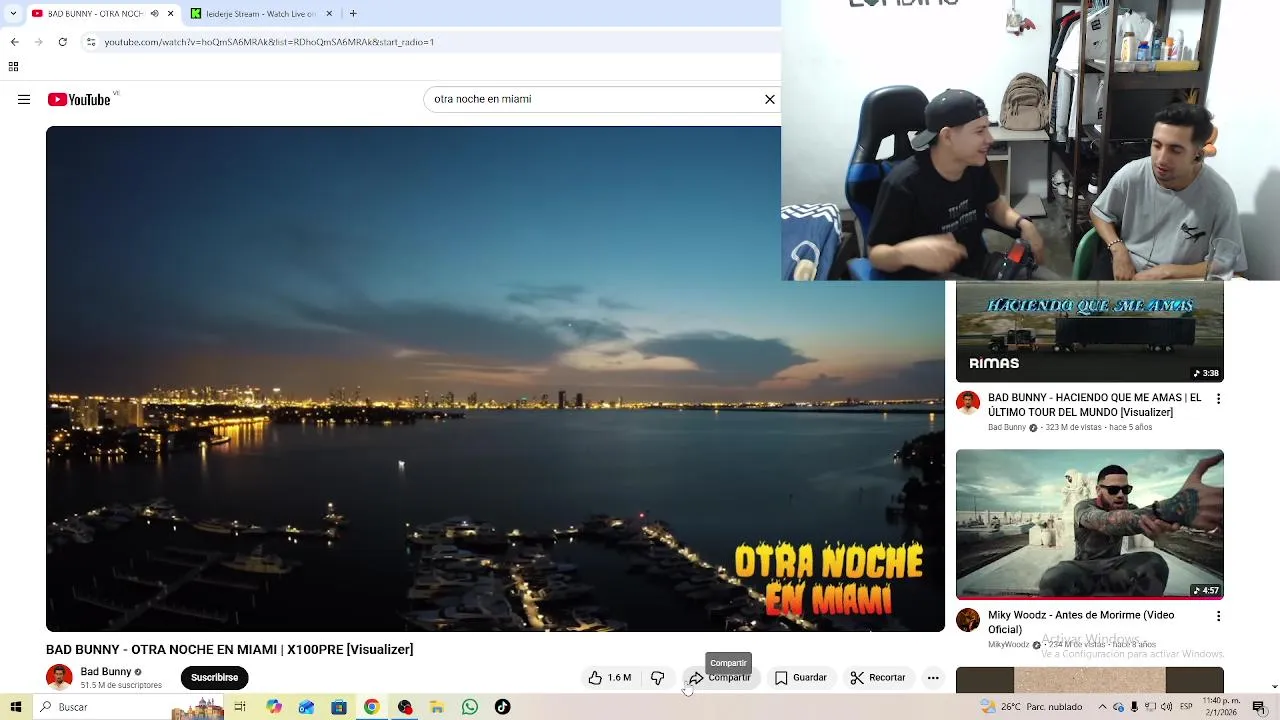Screen dimensions: 1280x720
Task: Open Task View on taskbar
Action: tap(240, 707)
